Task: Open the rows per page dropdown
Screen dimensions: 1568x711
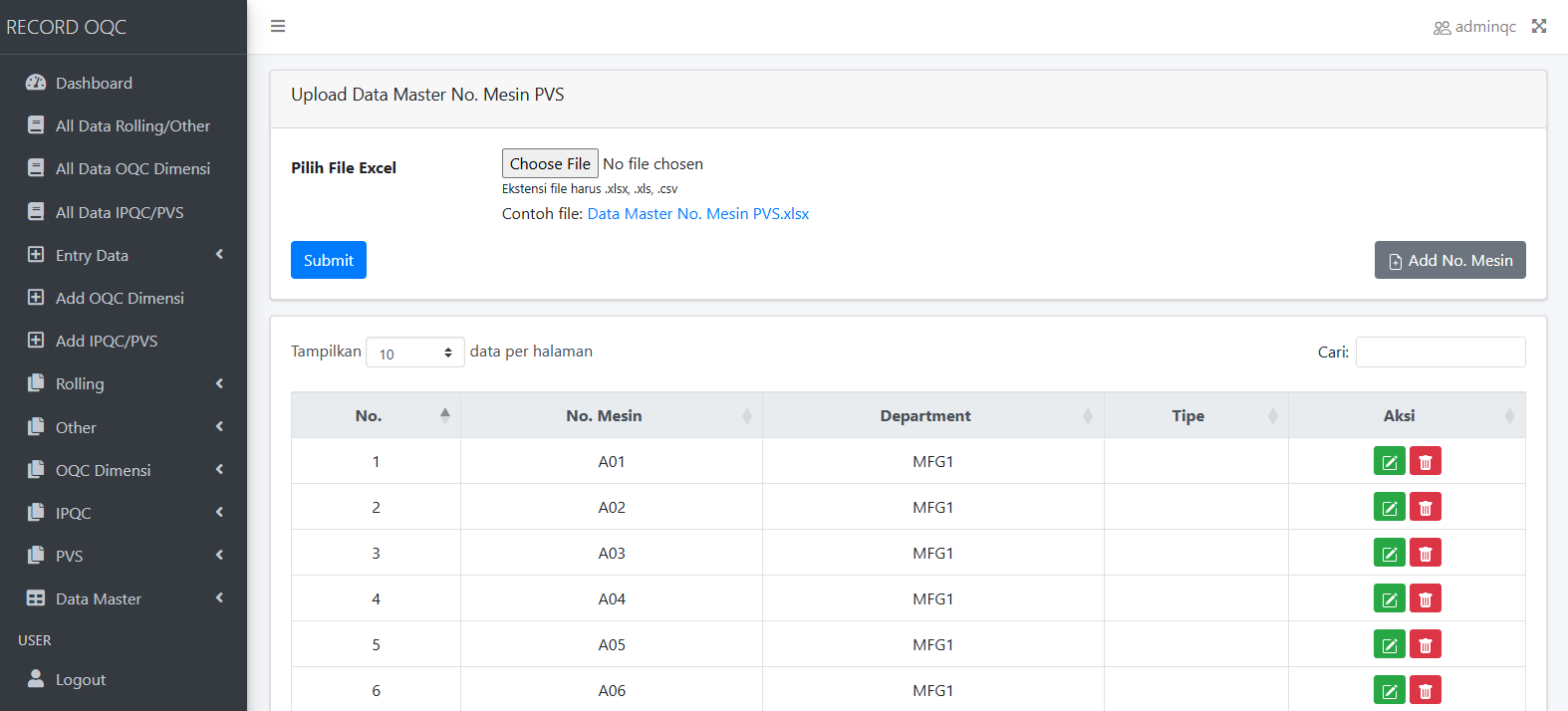Action: coord(414,353)
